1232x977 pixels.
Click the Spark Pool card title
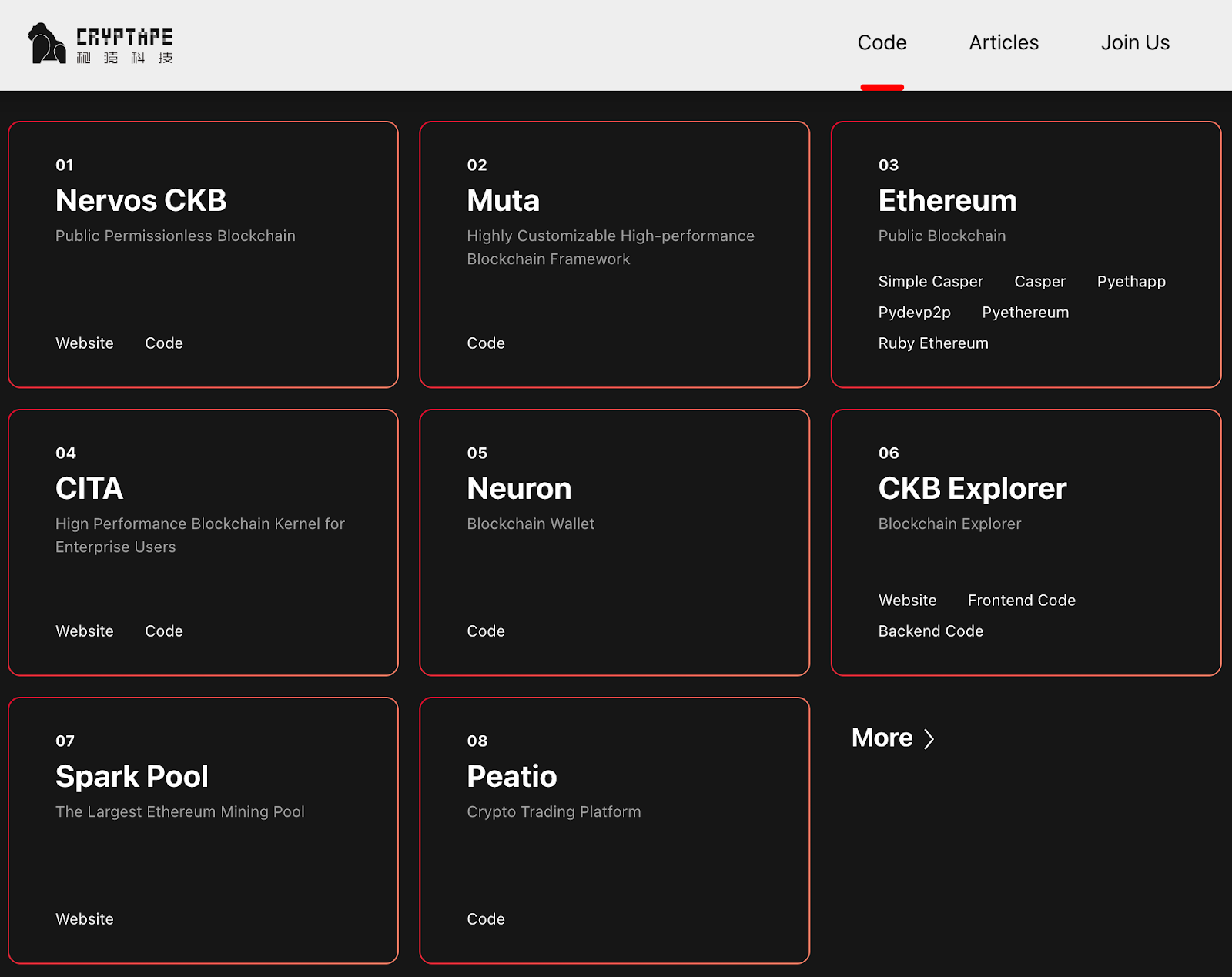pyautogui.click(x=132, y=777)
